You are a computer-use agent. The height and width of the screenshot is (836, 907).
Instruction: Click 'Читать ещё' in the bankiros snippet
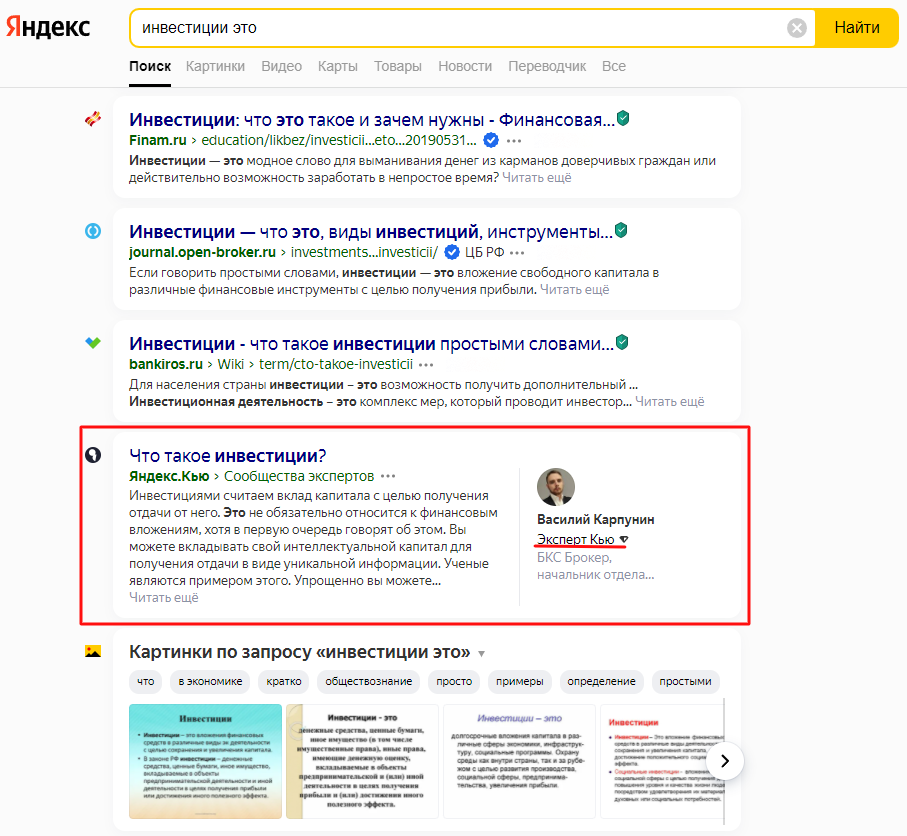pyautogui.click(x=670, y=402)
